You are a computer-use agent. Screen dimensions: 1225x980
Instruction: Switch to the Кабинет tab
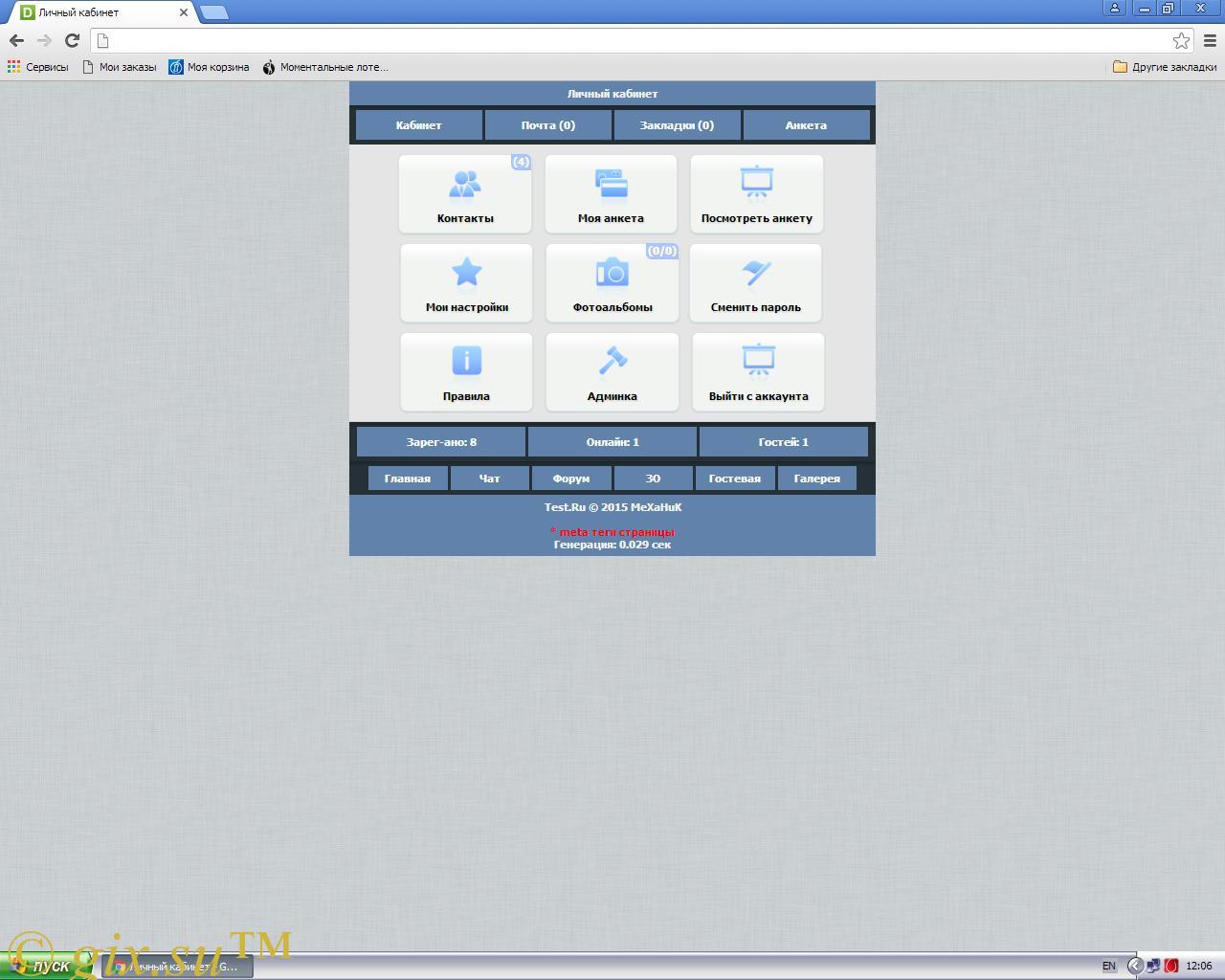[x=418, y=125]
